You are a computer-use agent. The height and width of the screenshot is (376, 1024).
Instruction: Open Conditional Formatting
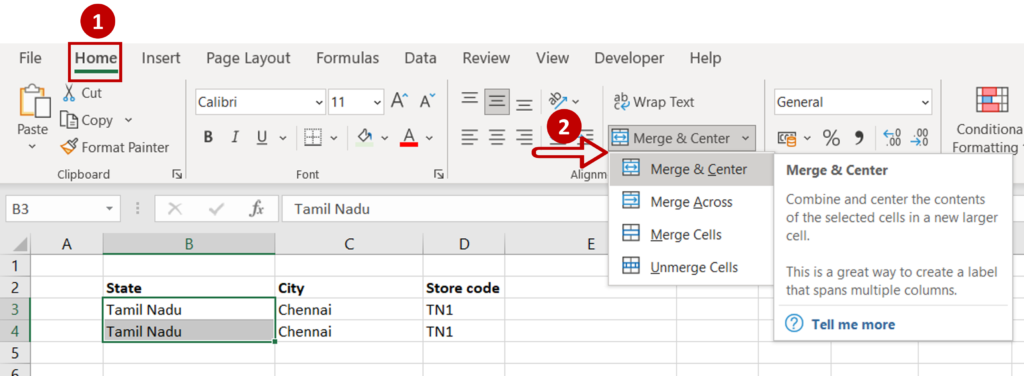tap(987, 120)
